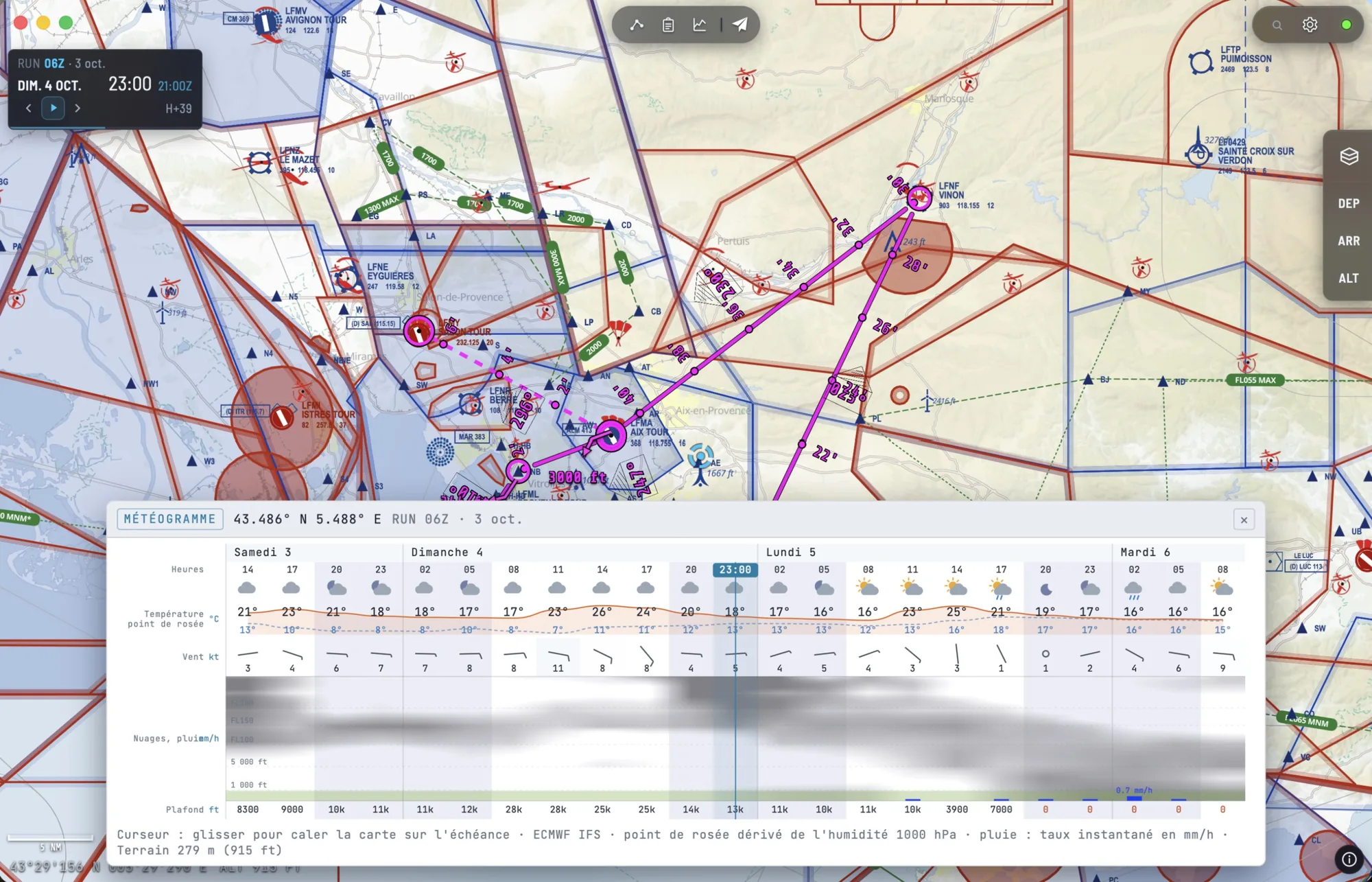Select the ARR sidebar button
The image size is (1372, 882).
pyautogui.click(x=1349, y=241)
